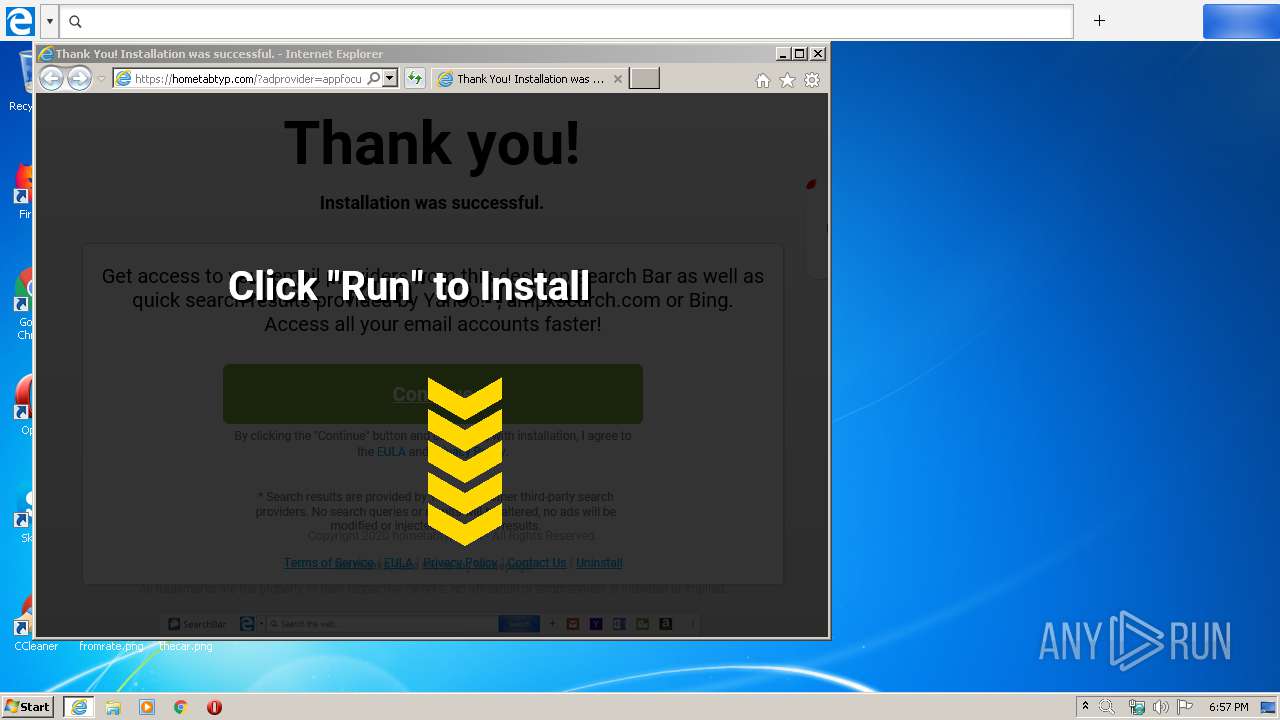Screen dimensions: 1280x720
Task: Close the 'Thank You! Installation was' tab
Action: tap(618, 79)
